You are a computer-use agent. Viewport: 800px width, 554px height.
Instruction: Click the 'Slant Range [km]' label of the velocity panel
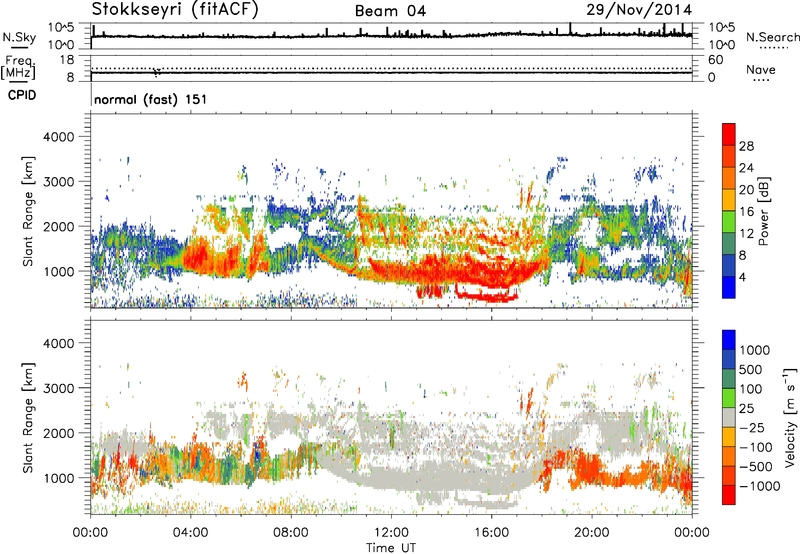(x=28, y=417)
